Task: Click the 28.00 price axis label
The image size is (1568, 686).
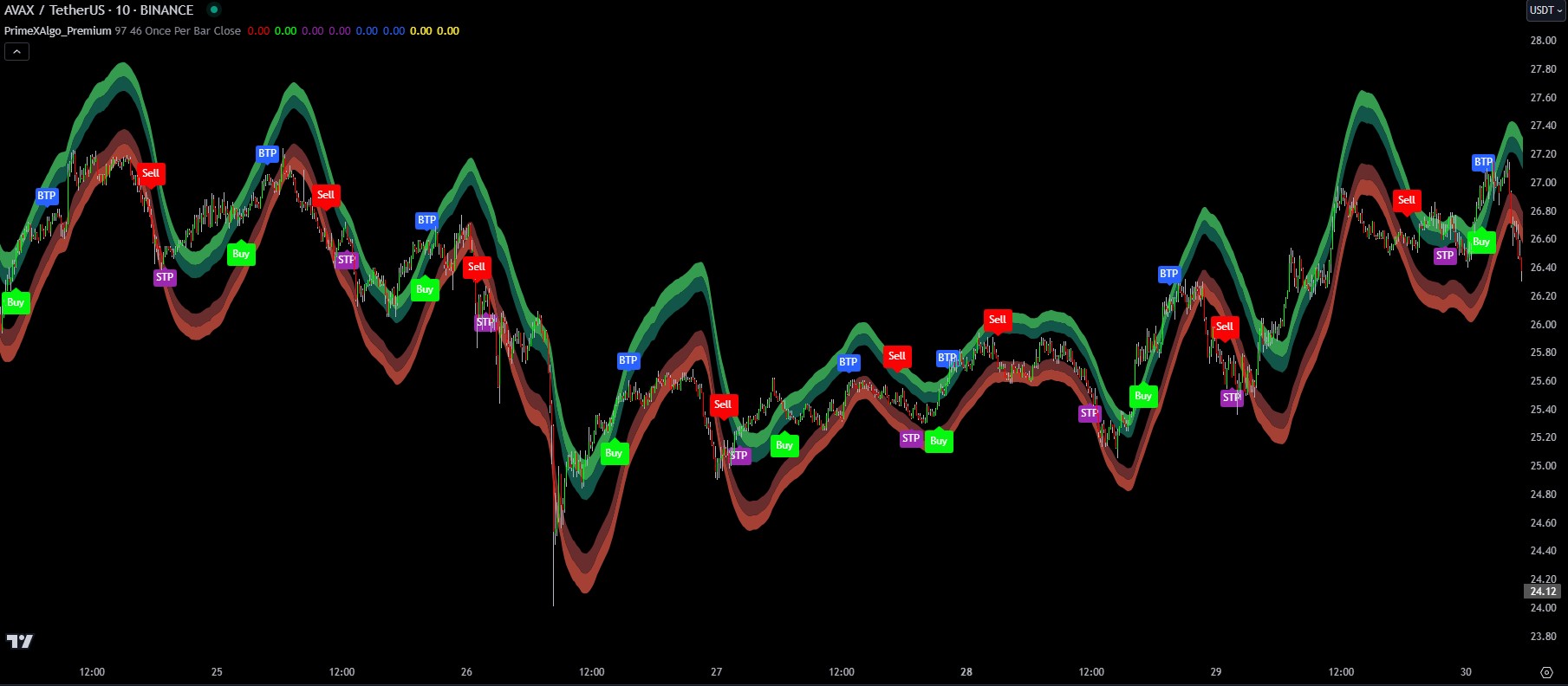Action: click(1543, 41)
